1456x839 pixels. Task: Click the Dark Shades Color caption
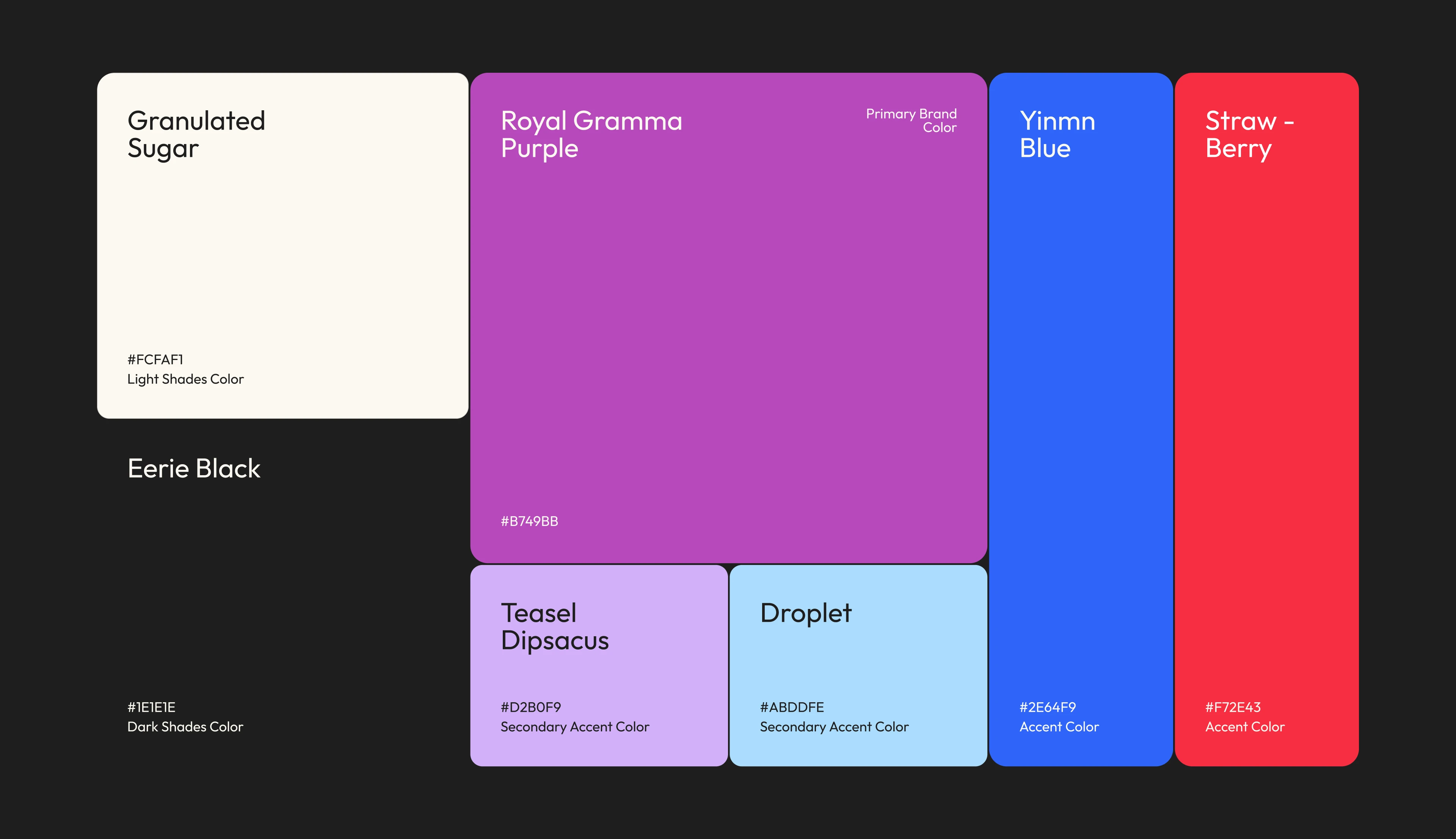pyautogui.click(x=185, y=726)
